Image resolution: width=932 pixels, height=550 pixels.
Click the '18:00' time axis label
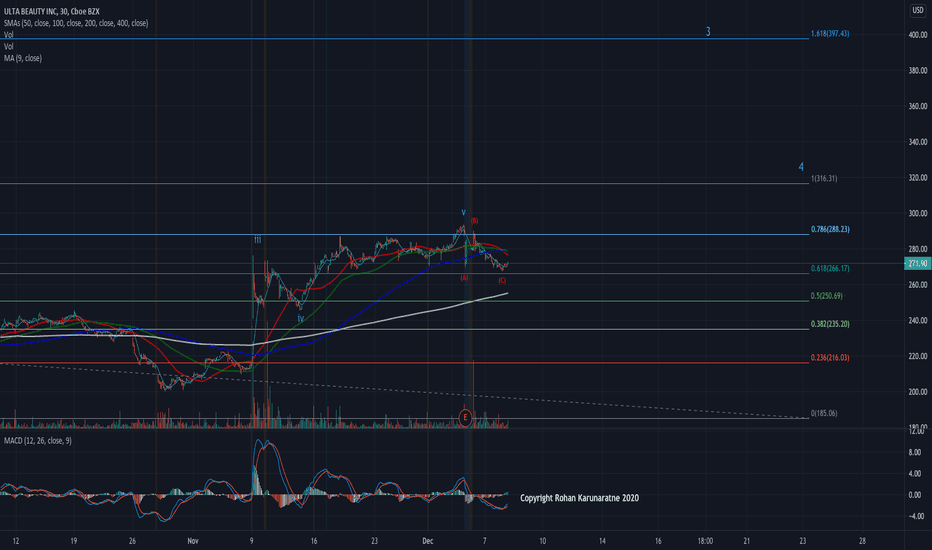[705, 541]
